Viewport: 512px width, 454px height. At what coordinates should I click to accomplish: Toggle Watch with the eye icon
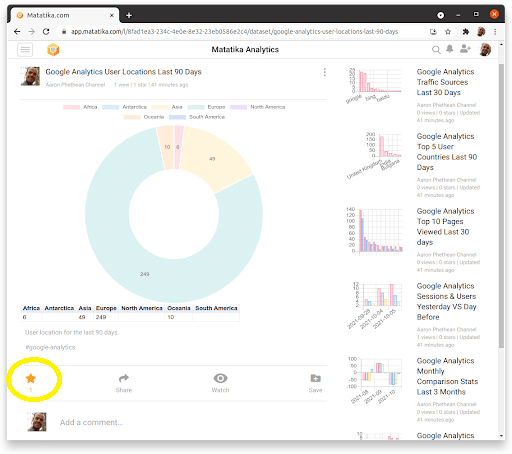[220, 378]
